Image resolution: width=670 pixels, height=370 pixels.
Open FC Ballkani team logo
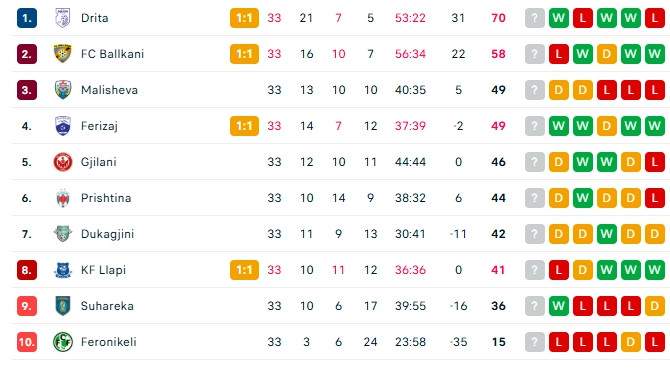pos(63,54)
